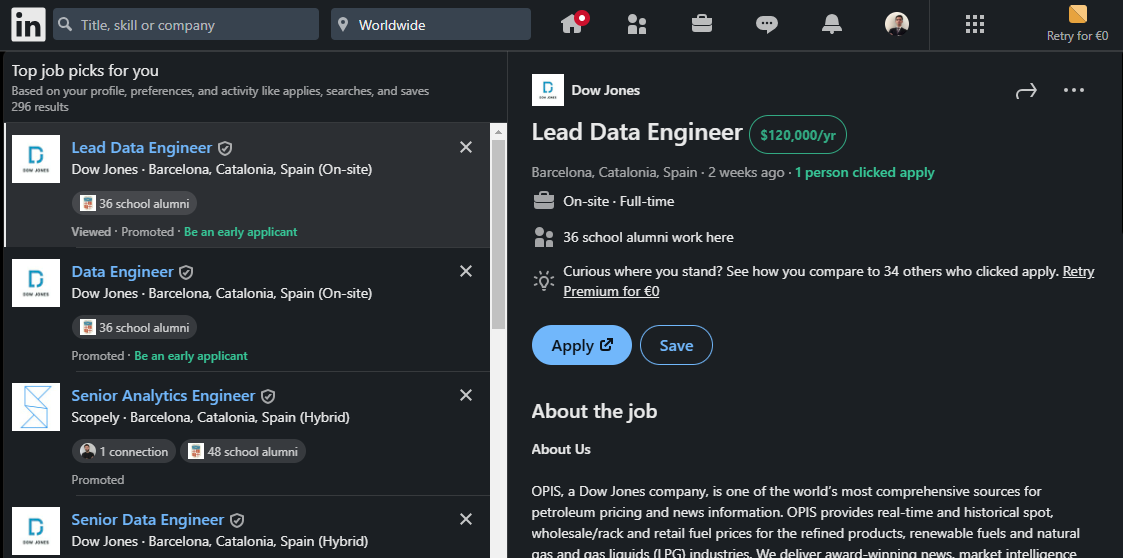The width and height of the screenshot is (1123, 558).
Task: Click the $120,000/yr salary badge
Action: point(798,135)
